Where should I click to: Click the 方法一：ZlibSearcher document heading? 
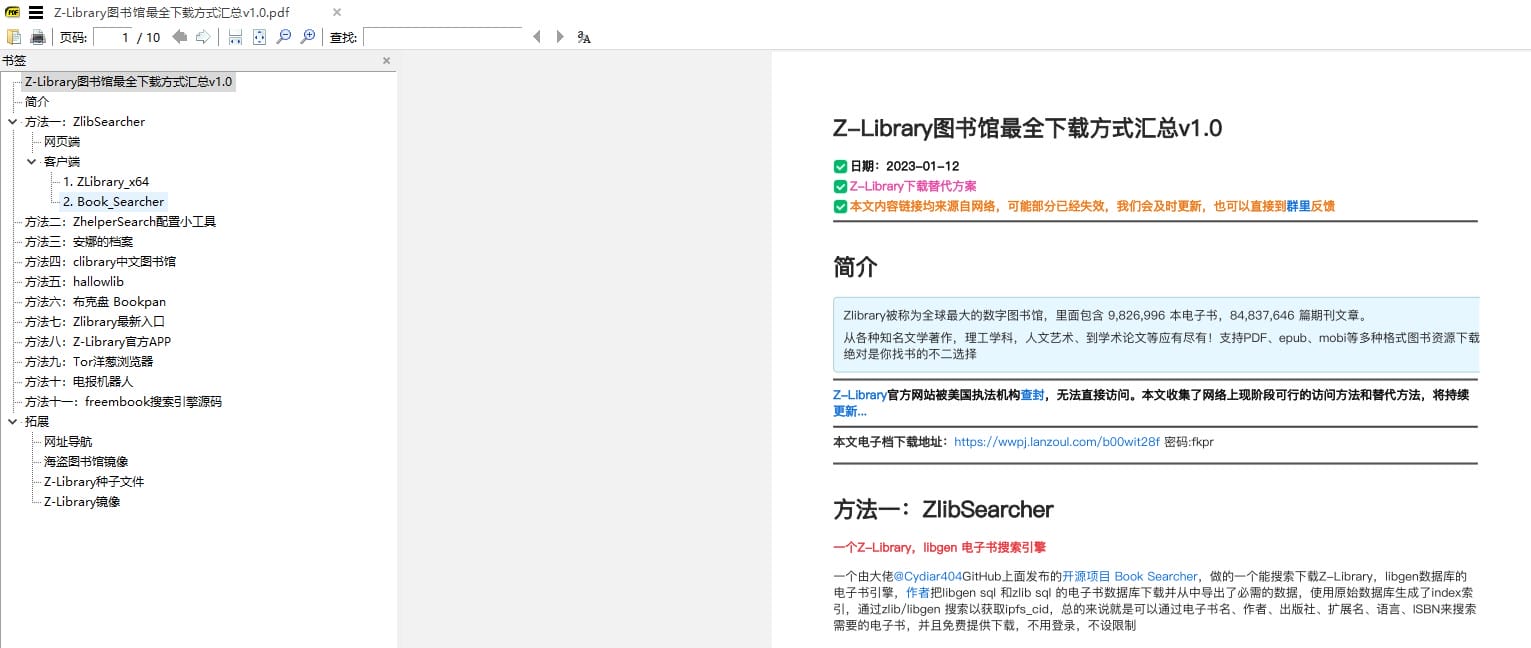coord(943,509)
